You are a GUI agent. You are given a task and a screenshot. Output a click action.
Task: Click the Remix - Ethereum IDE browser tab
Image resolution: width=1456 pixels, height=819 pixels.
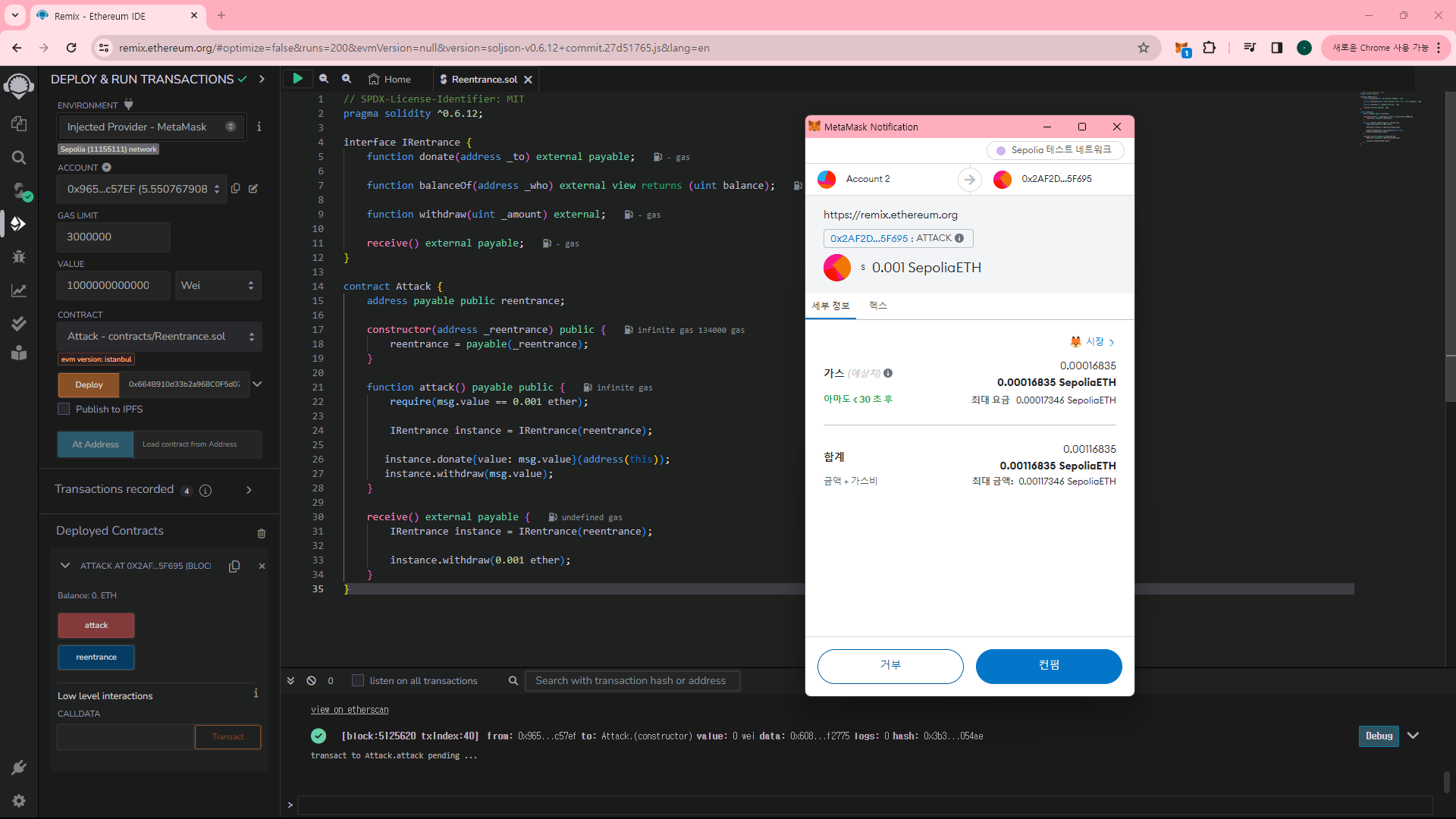click(118, 16)
